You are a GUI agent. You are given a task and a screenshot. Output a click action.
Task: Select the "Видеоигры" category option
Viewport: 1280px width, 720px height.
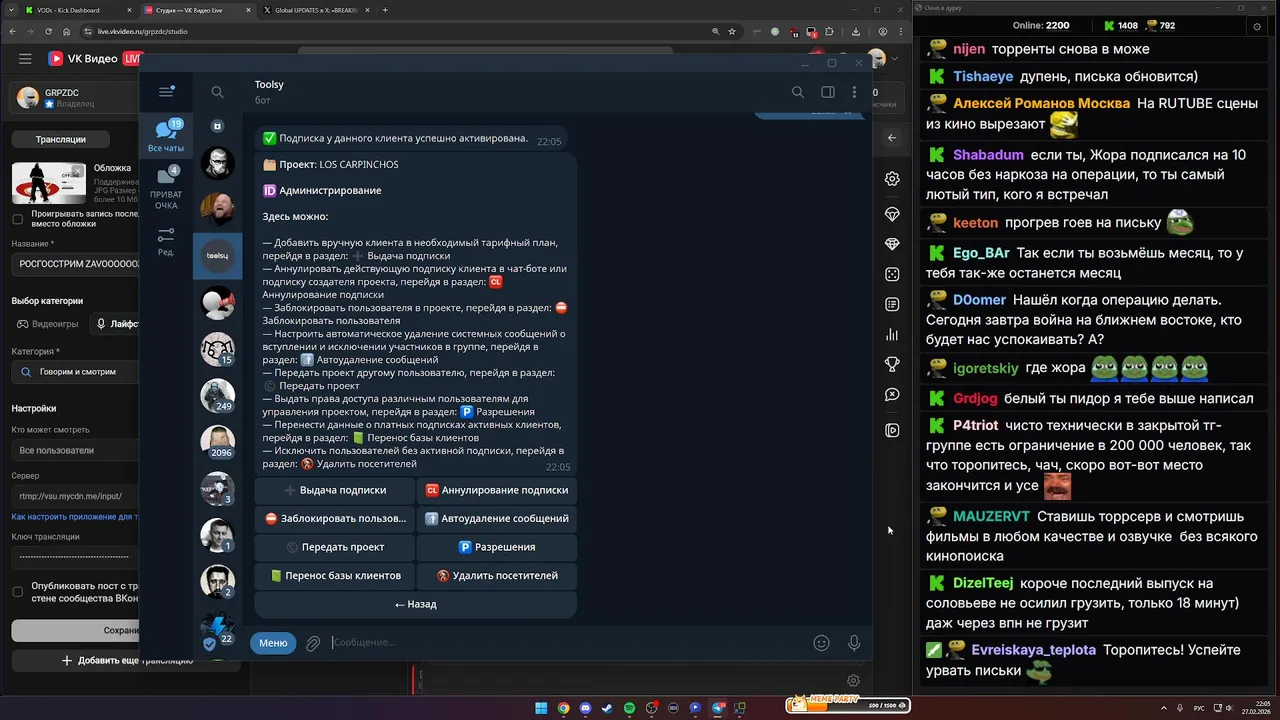(x=46, y=324)
